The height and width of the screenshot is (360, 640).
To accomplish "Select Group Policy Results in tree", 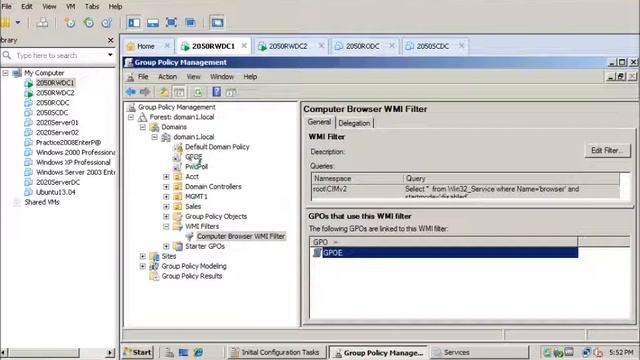I will coord(191,276).
